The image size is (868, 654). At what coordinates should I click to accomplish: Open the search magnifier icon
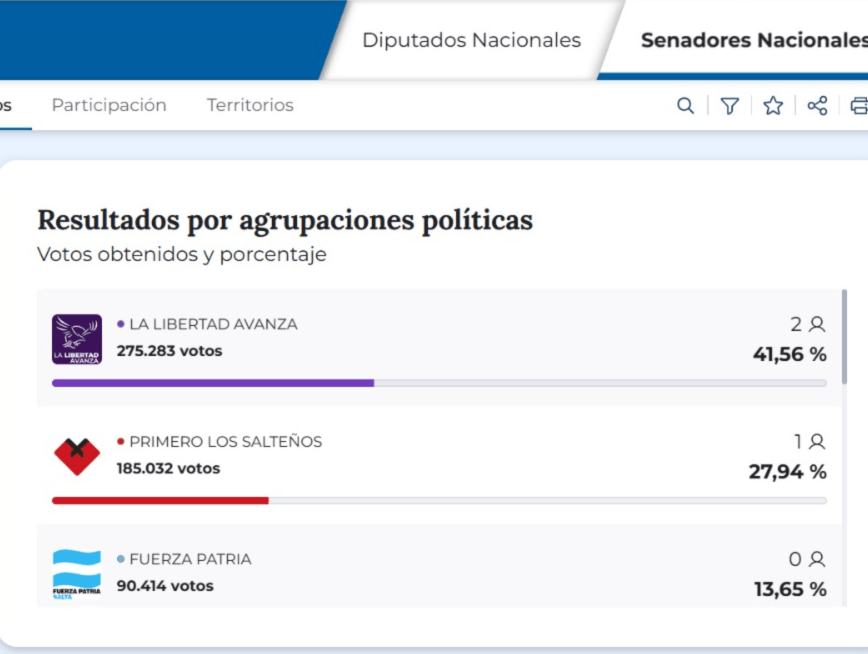[x=685, y=105]
